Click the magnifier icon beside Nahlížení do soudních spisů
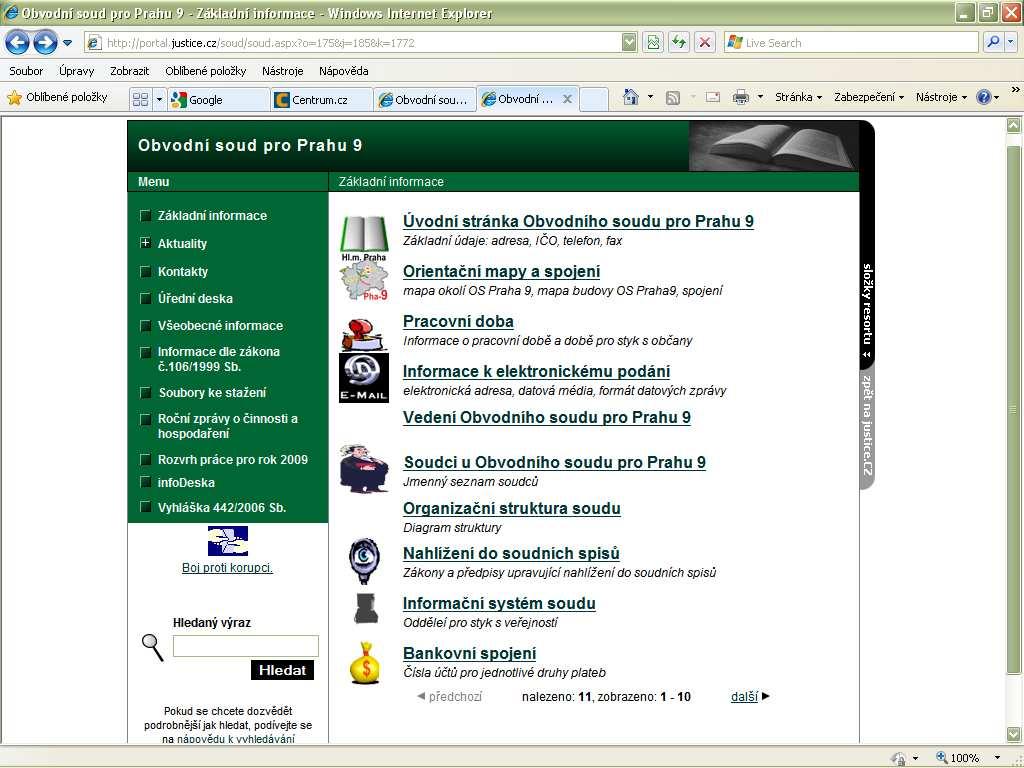This screenshot has height=768, width=1024. pyautogui.click(x=364, y=560)
